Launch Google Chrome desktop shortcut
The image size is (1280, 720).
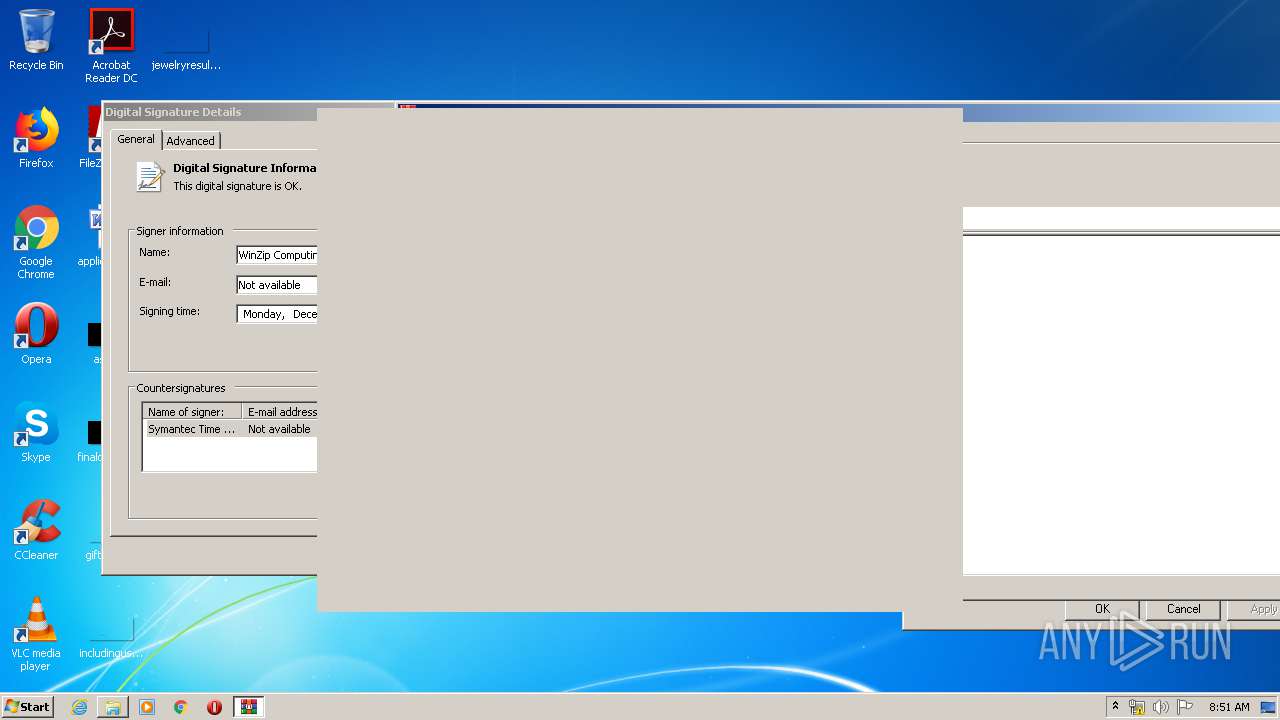pyautogui.click(x=36, y=242)
